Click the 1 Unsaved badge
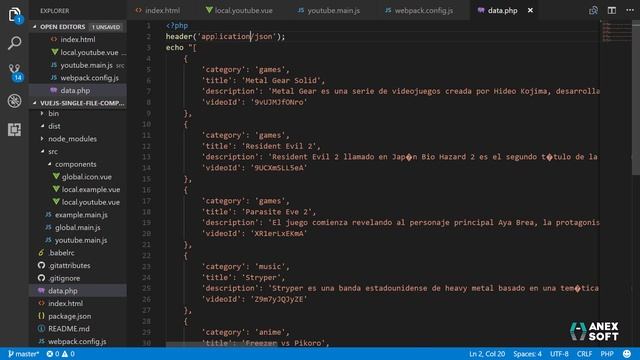 (106, 27)
